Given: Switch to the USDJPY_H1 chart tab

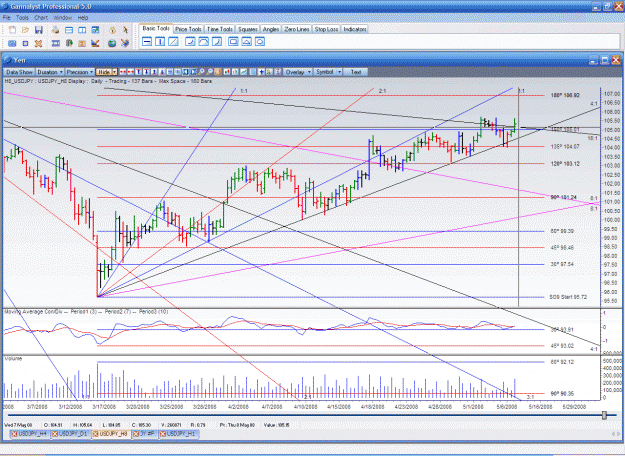Looking at the screenshot, I should 179,434.
